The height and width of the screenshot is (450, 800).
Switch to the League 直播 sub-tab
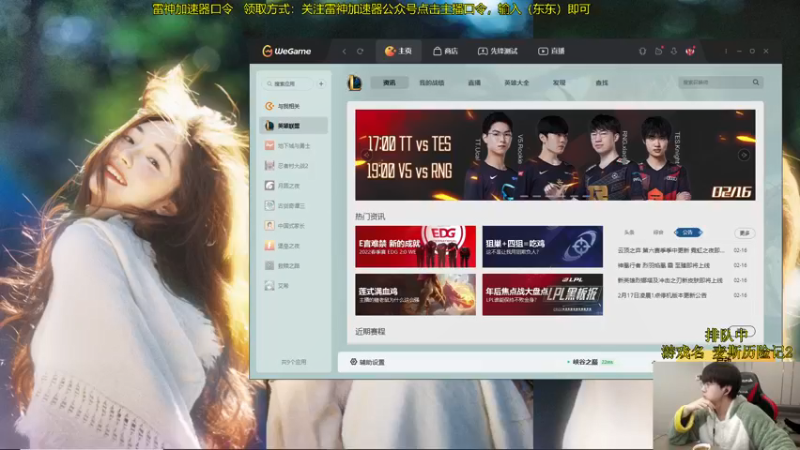point(474,83)
